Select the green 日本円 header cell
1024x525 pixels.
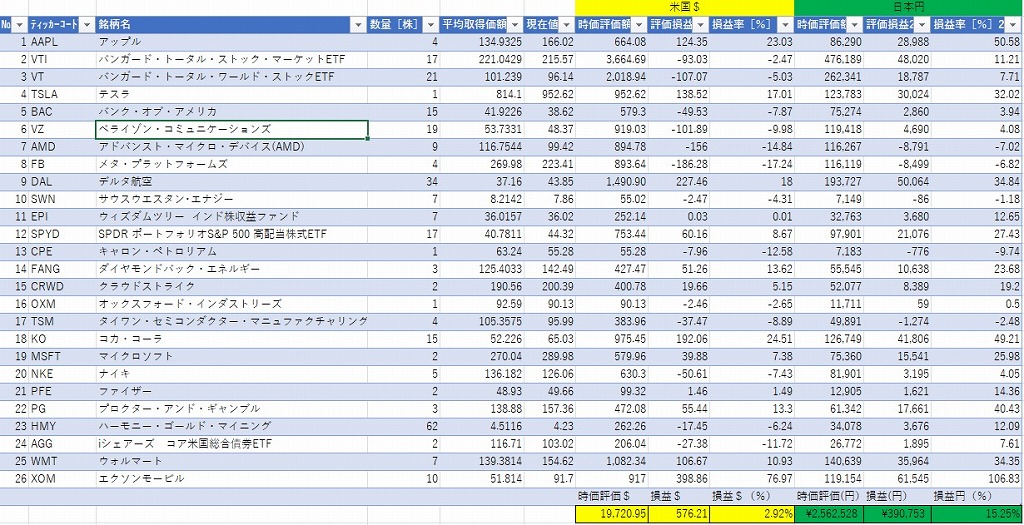click(x=908, y=7)
